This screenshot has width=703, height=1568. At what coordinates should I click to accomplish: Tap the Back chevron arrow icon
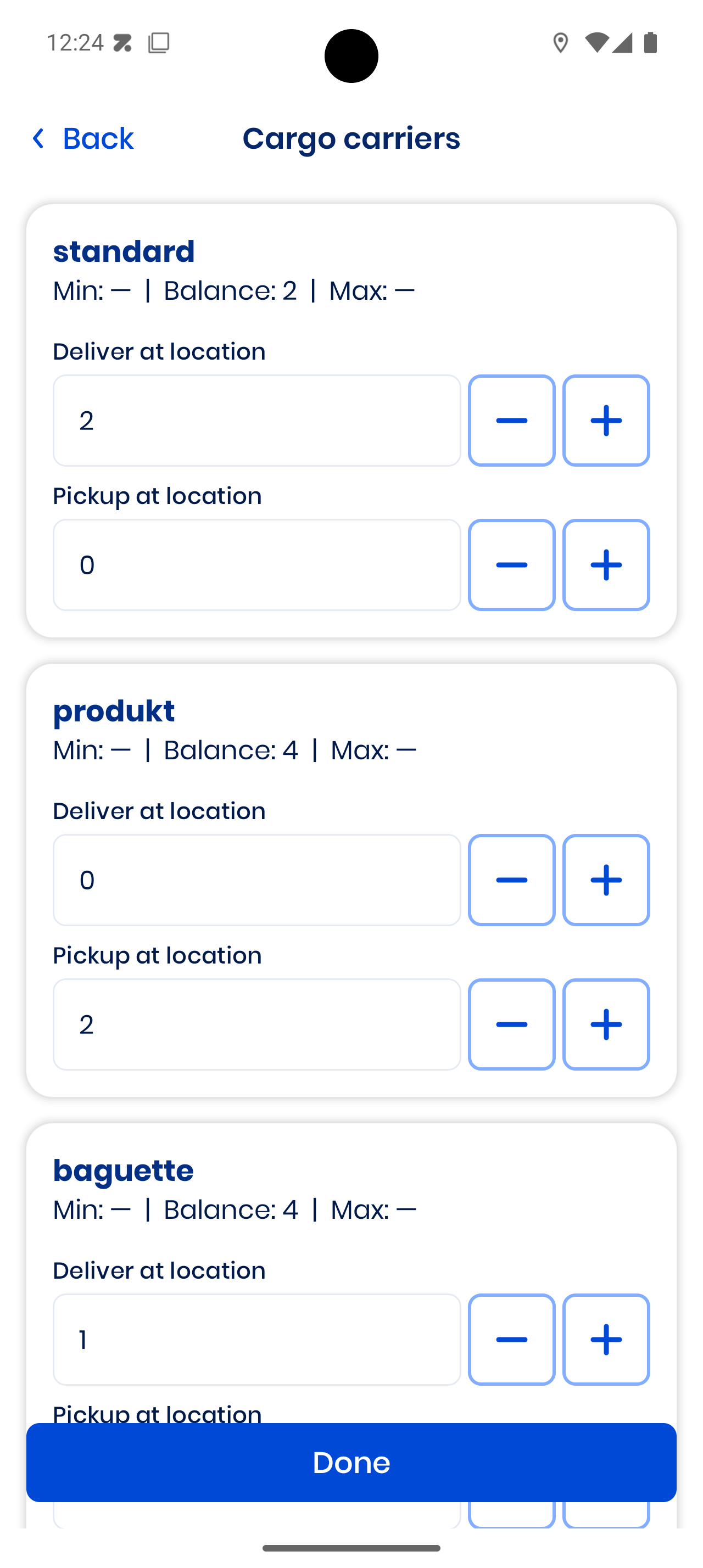(38, 139)
